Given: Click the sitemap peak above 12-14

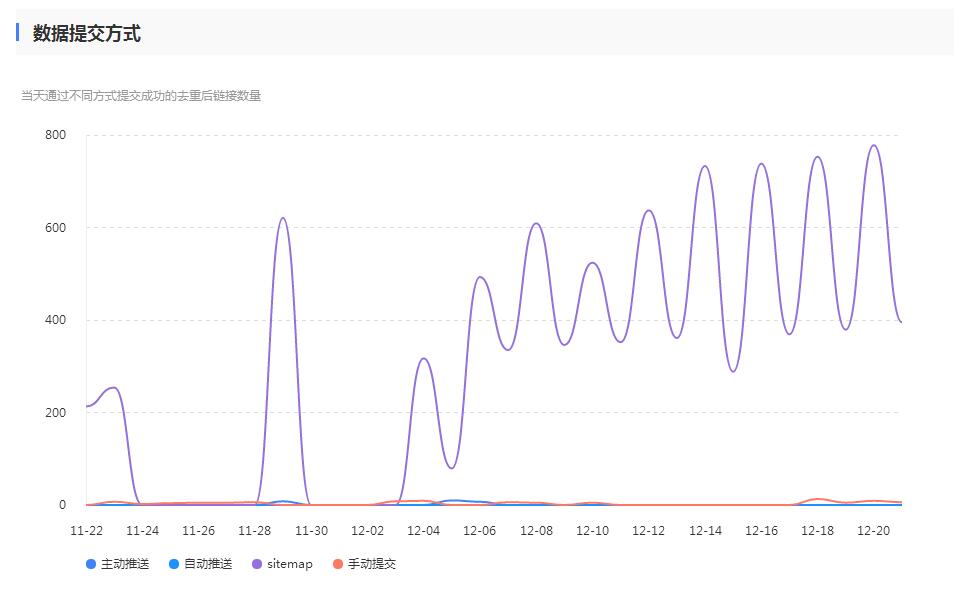Looking at the screenshot, I should 705,165.
